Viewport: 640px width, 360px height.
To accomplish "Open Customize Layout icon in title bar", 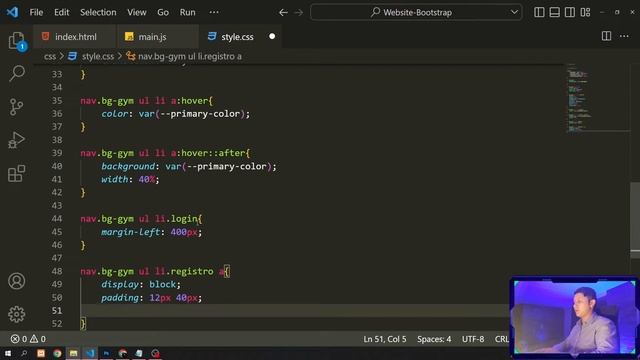I will [x=585, y=12].
